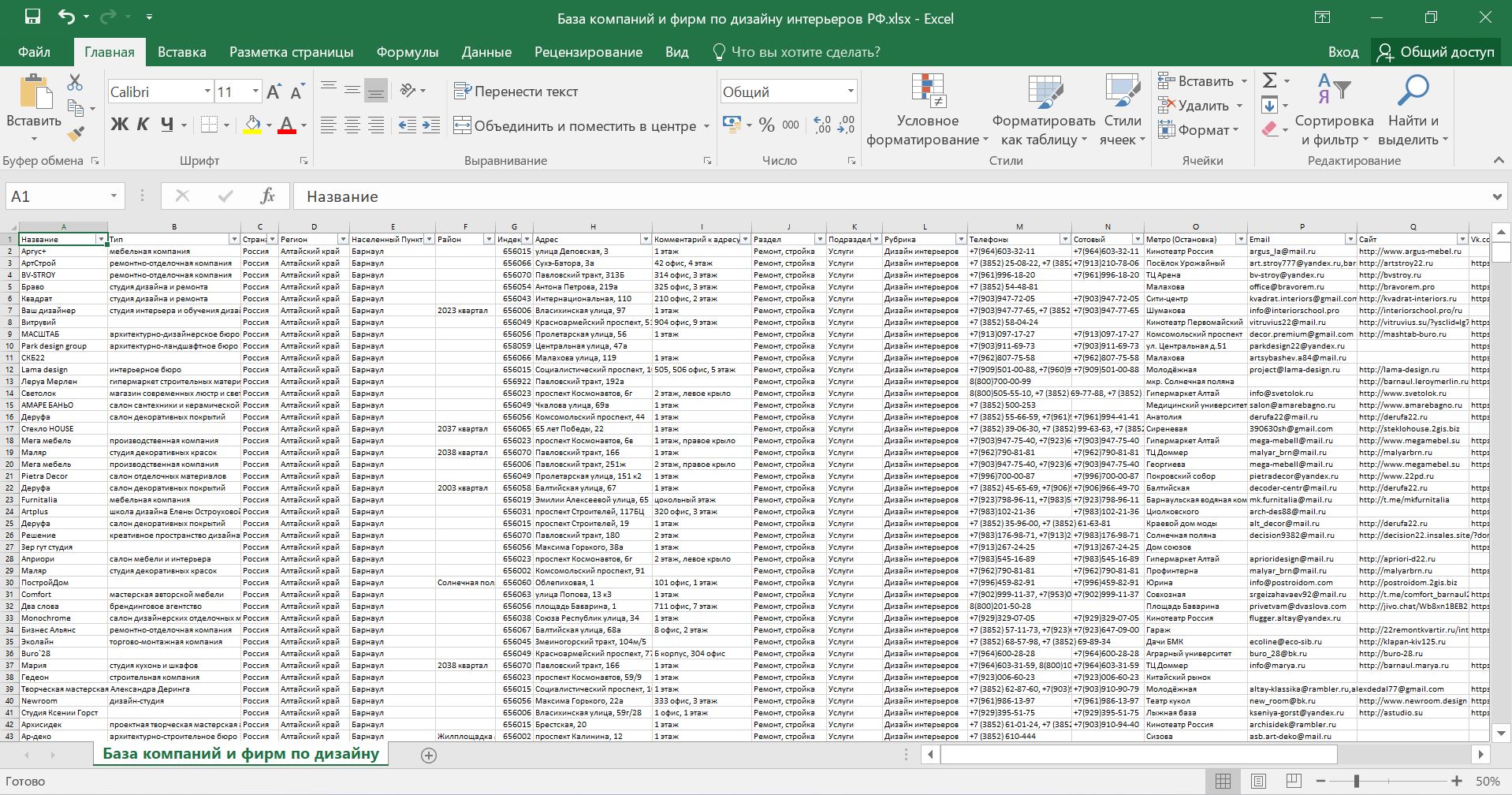Viewport: 1512px width, 795px height.
Task: Toggle bold formatting (Ж)
Action: pyautogui.click(x=119, y=125)
